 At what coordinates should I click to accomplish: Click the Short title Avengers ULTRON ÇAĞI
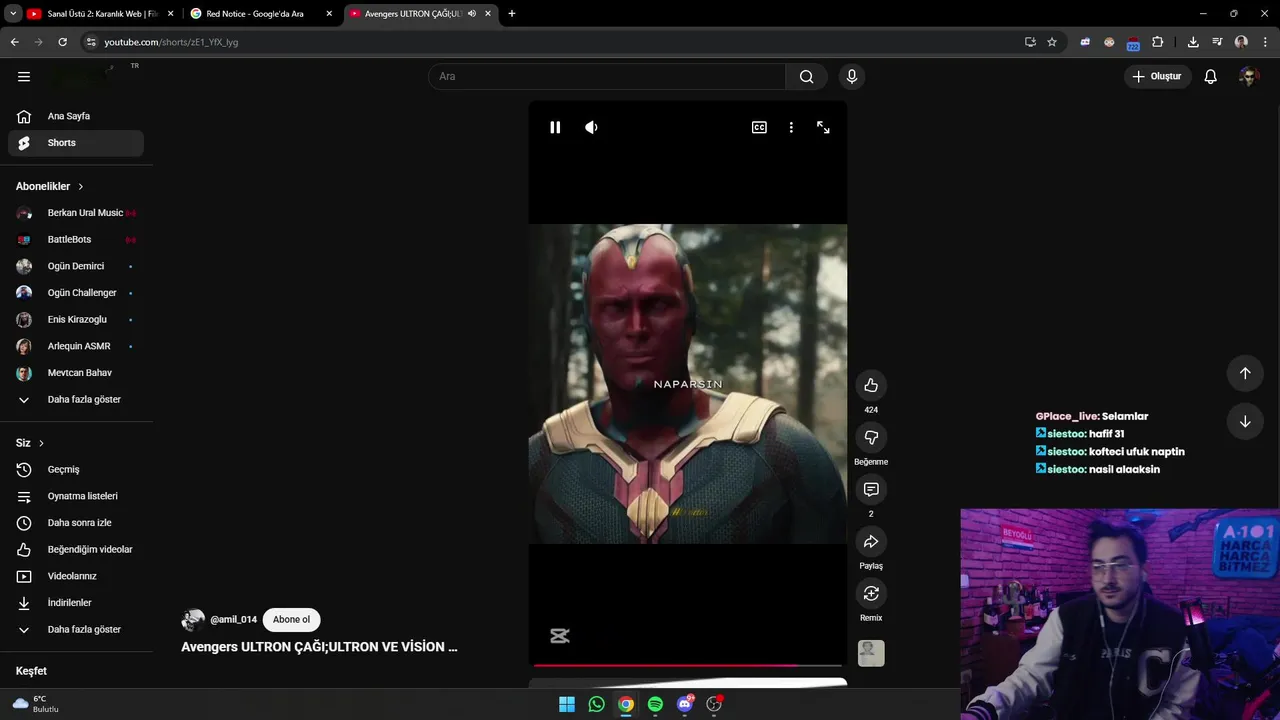pos(319,647)
